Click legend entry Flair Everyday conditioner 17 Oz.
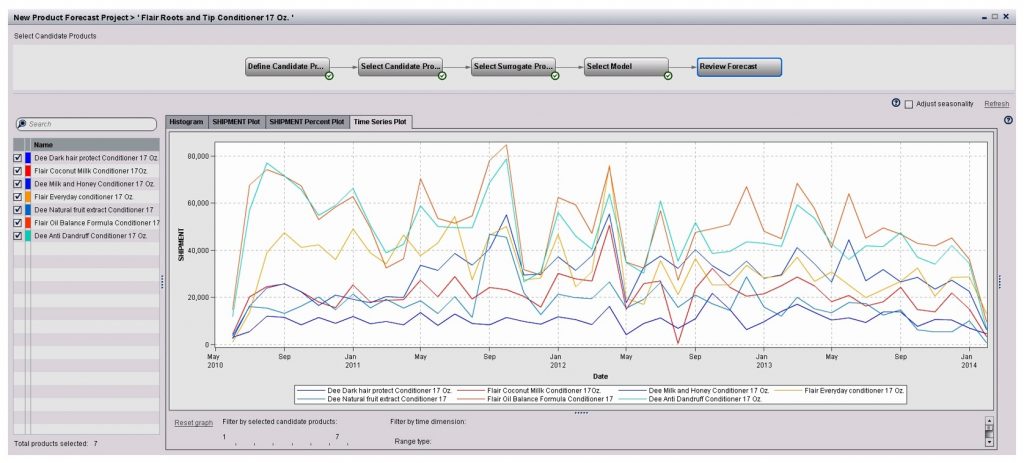The image size is (1024, 463). (839, 391)
